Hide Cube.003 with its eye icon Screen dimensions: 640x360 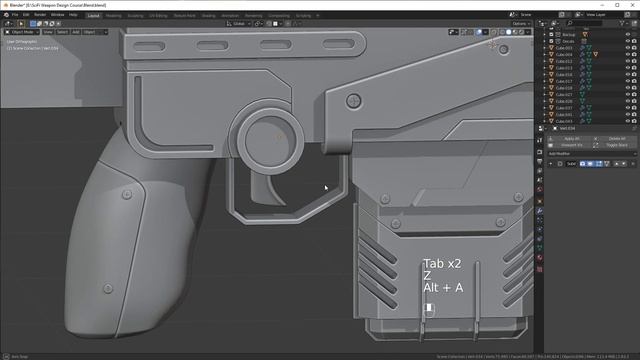(x=628, y=48)
